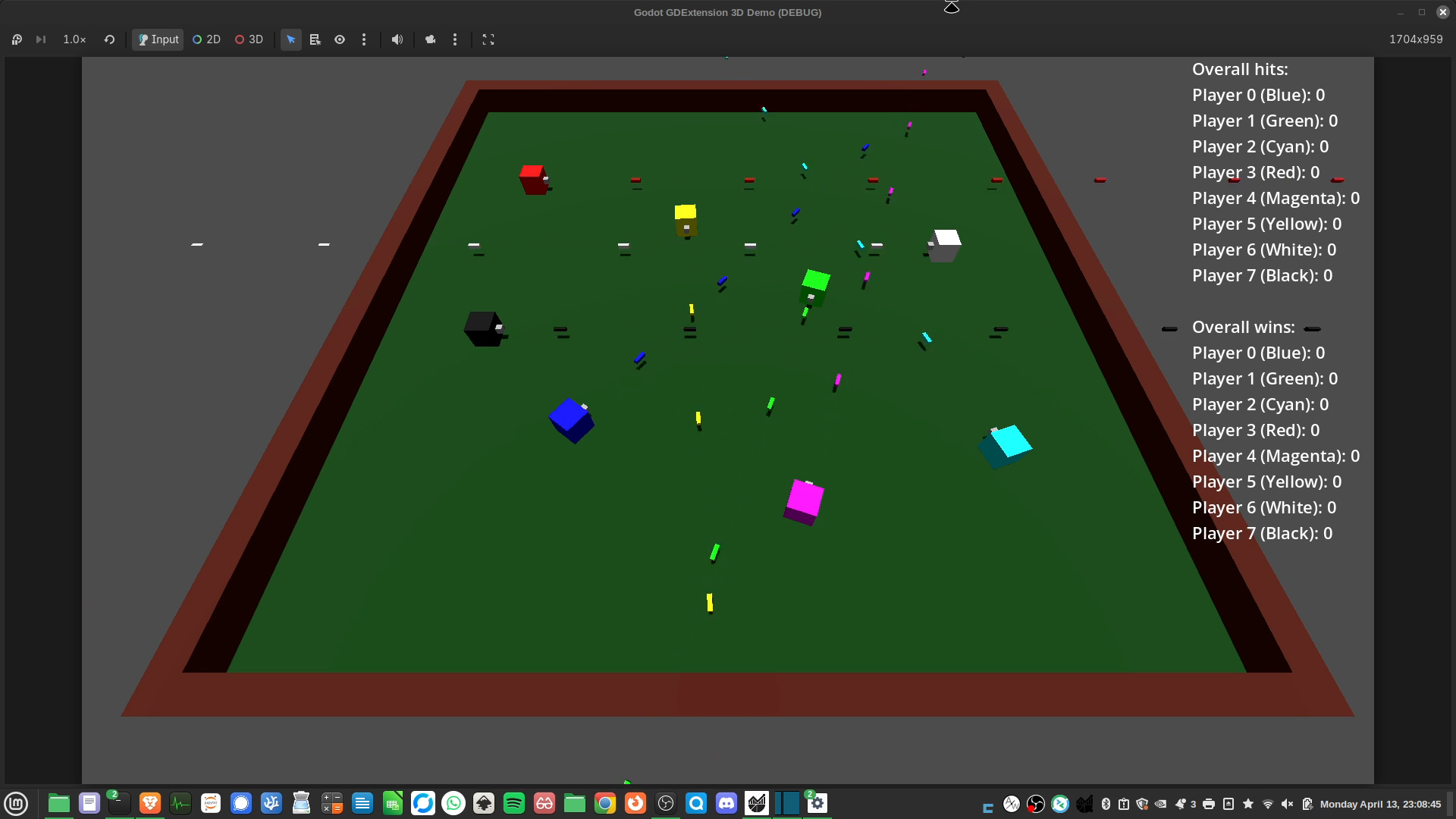
Task: Toggle selection visibility eye icon
Action: 340,39
